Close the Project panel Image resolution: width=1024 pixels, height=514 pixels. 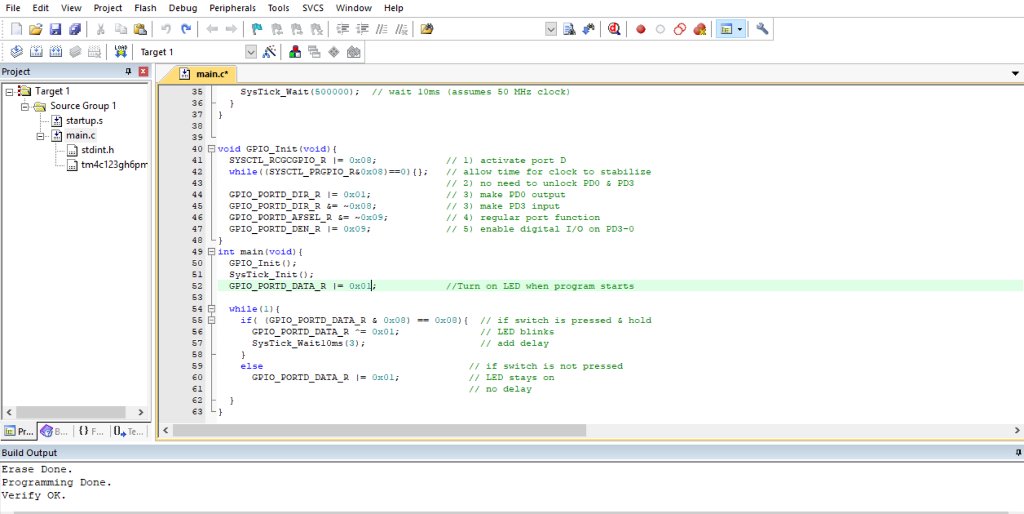[x=143, y=72]
